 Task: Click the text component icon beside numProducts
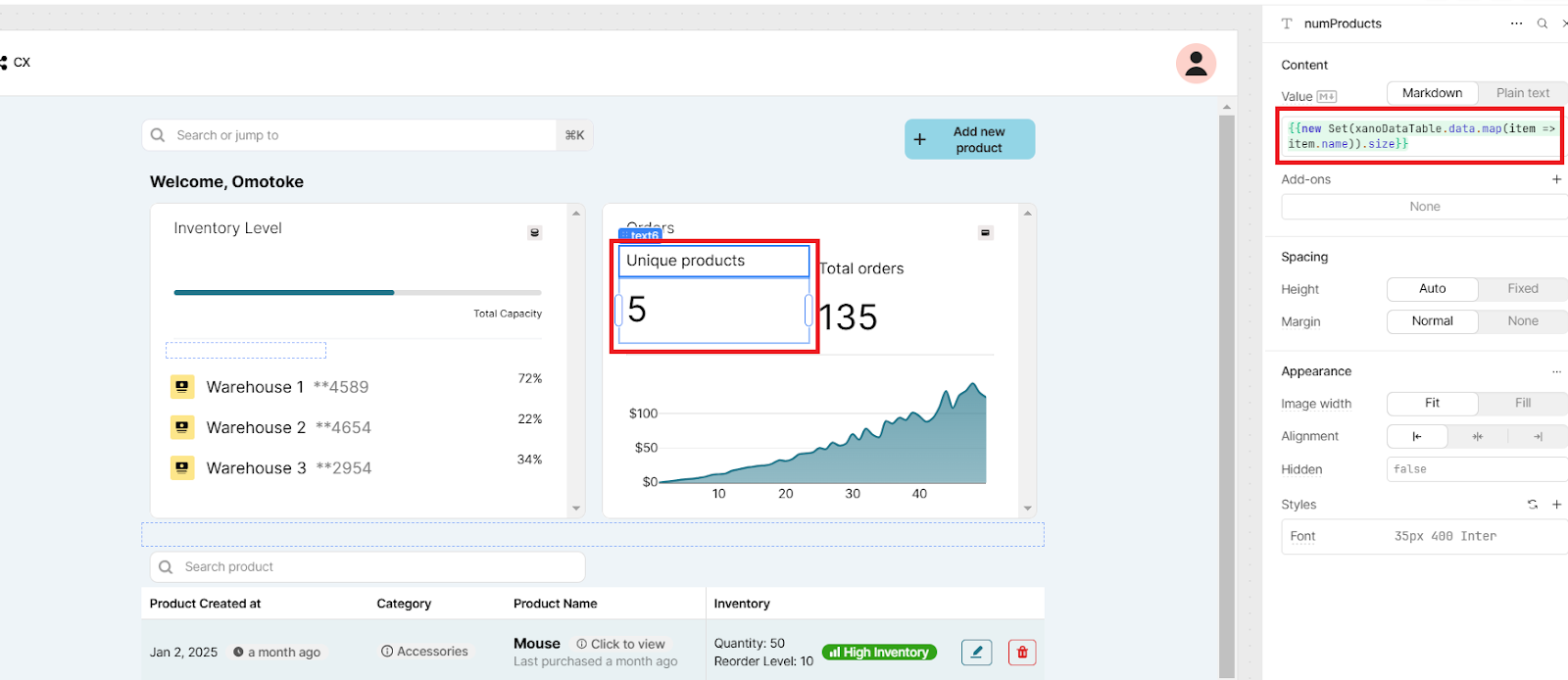tap(1287, 24)
